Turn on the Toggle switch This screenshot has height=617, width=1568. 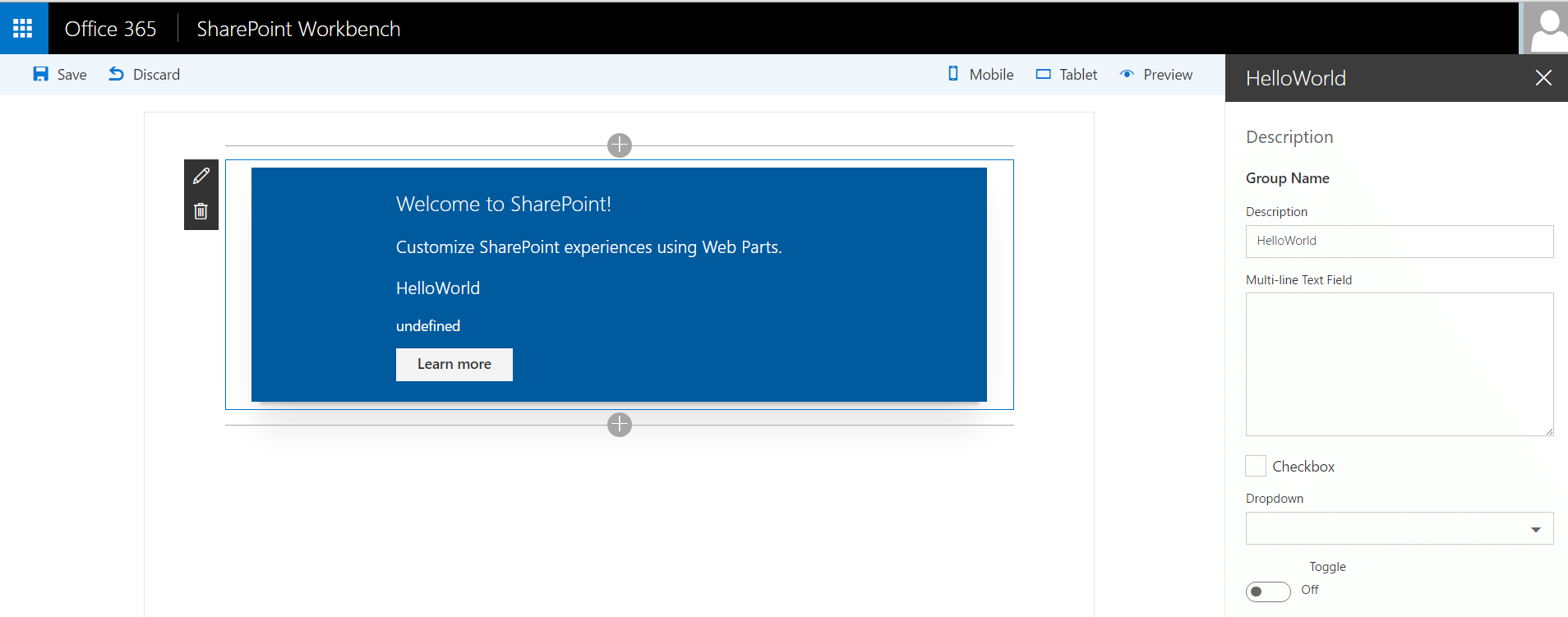point(1268,592)
